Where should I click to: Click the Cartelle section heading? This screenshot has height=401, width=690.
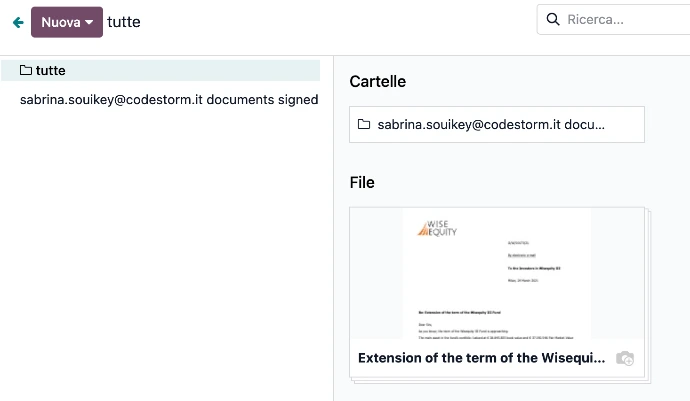tap(377, 82)
